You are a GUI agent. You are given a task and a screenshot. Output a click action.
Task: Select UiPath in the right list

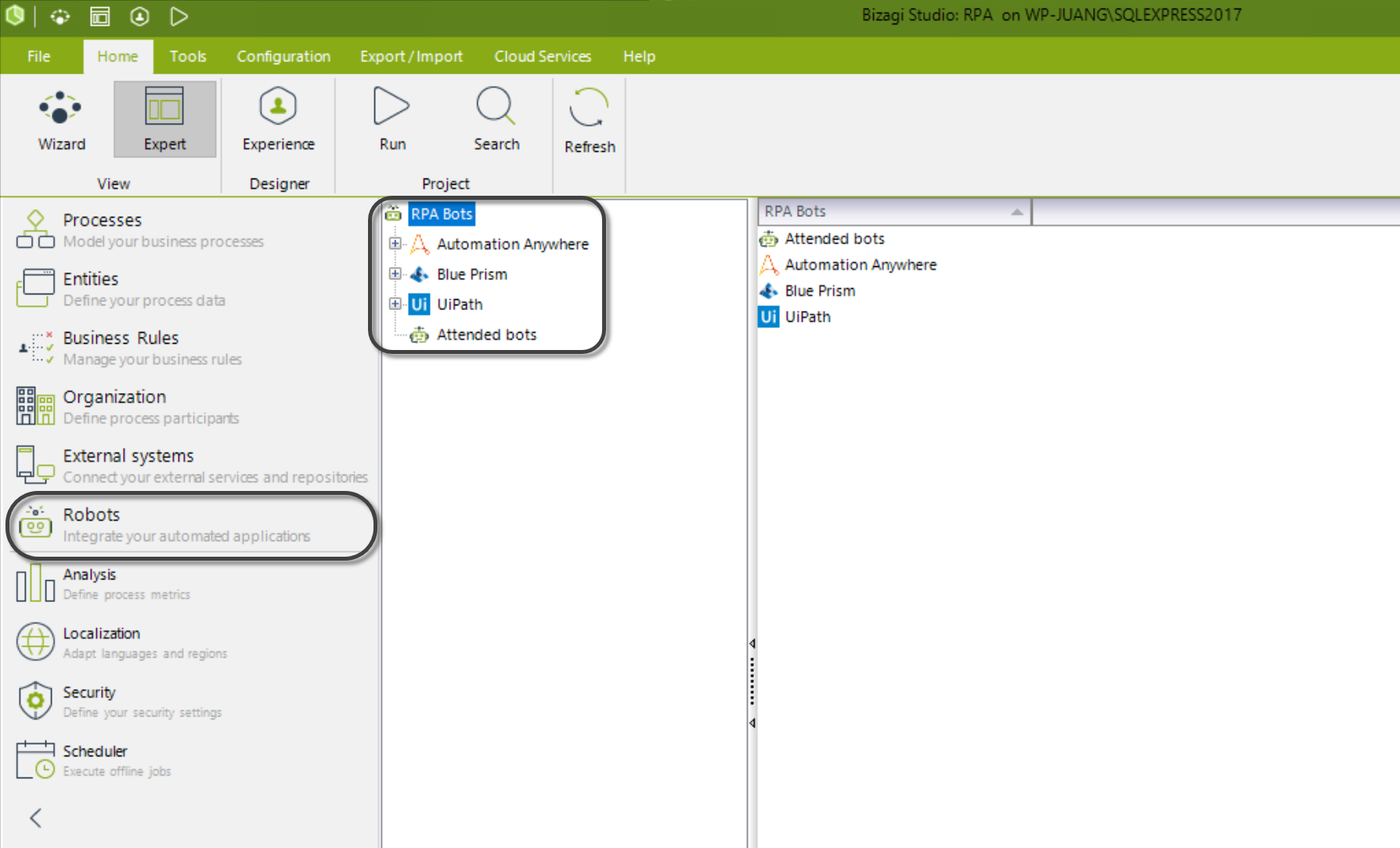[x=807, y=317]
